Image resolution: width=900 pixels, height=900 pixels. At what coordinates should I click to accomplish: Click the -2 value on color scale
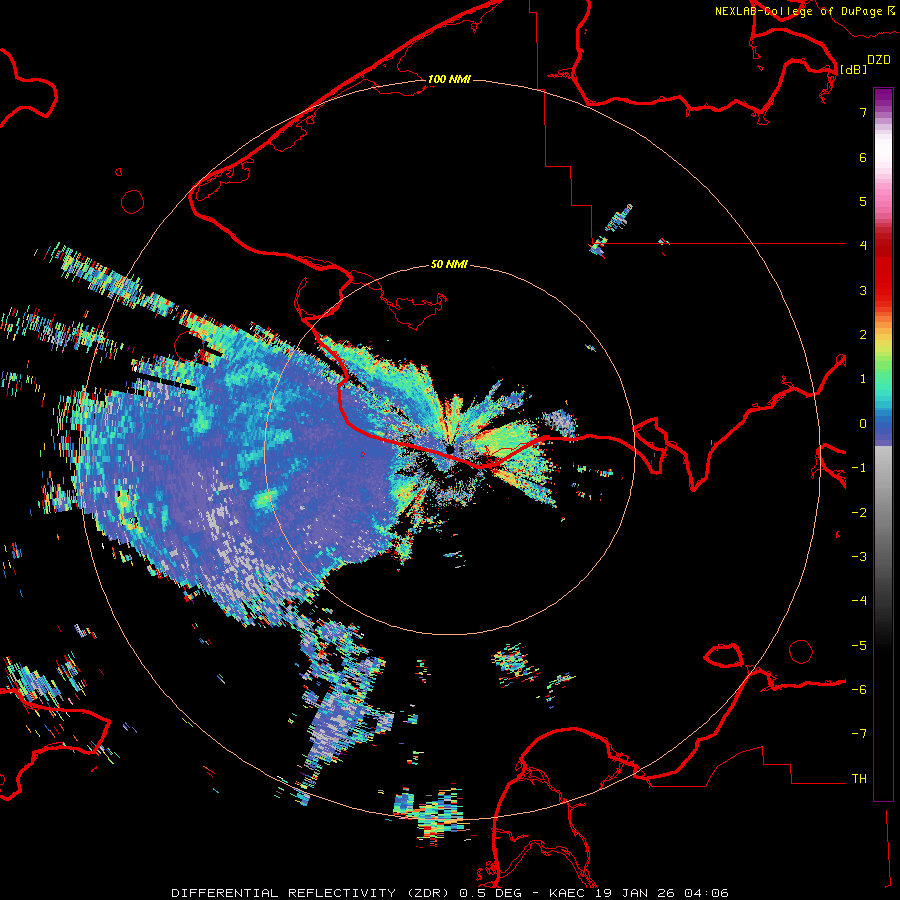pyautogui.click(x=859, y=513)
